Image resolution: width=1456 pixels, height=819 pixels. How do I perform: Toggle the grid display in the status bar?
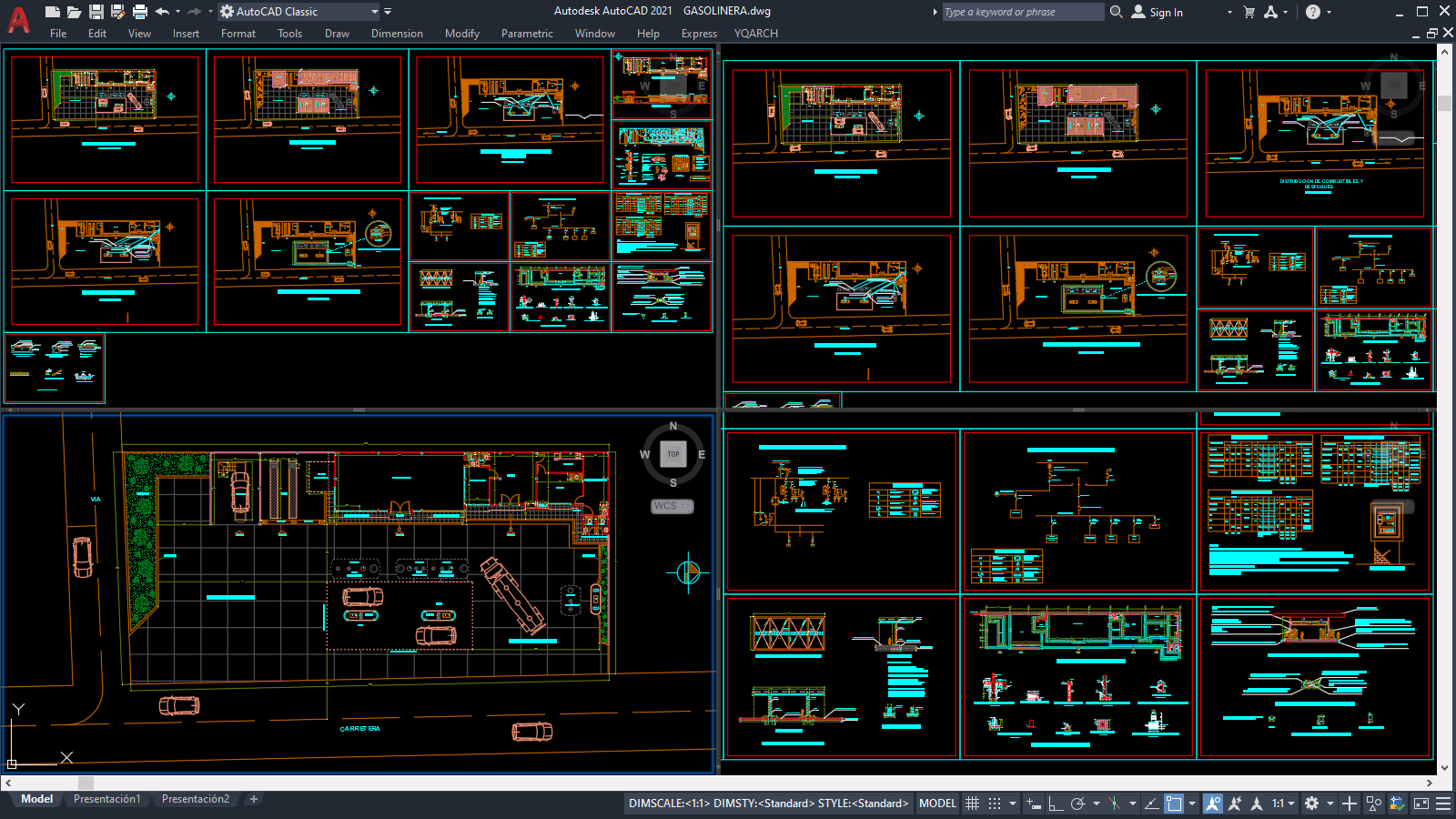973,804
